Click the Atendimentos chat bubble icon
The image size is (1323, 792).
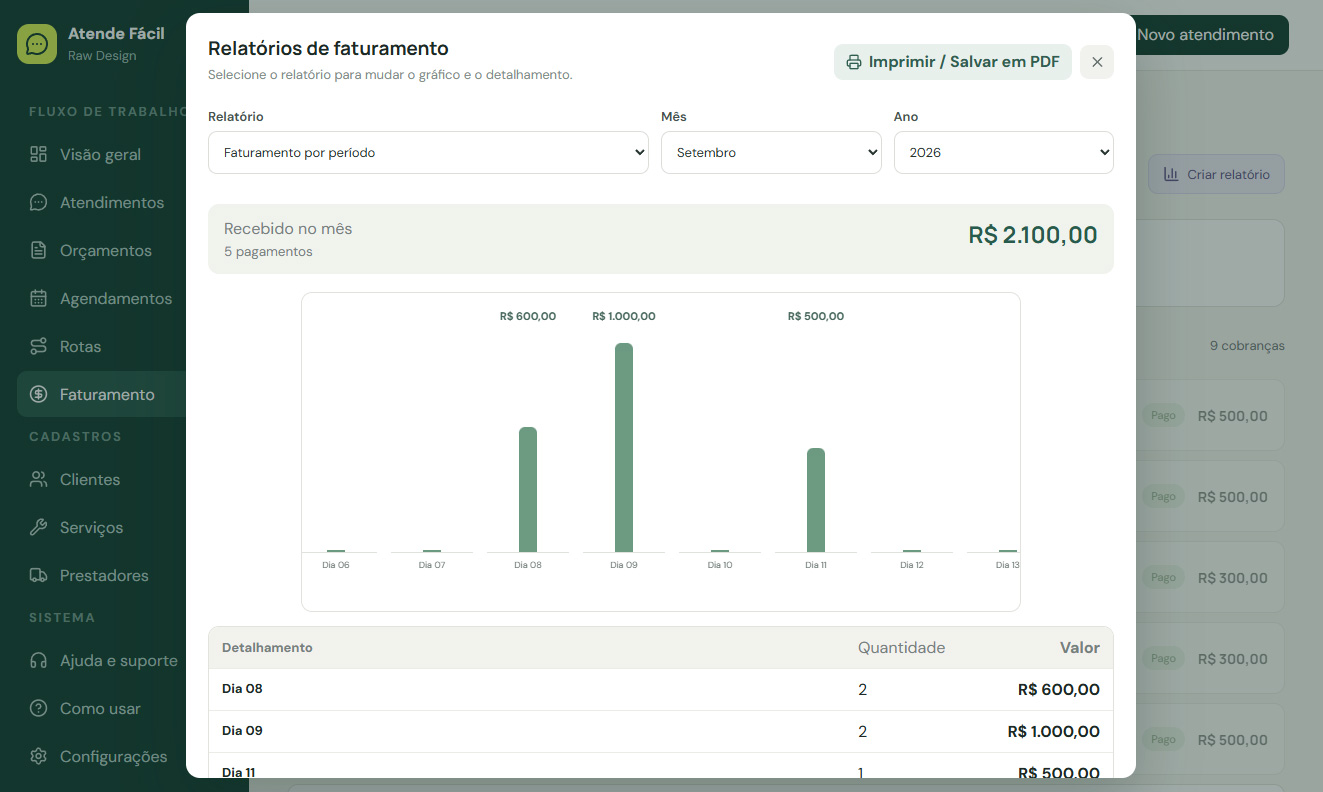38,202
